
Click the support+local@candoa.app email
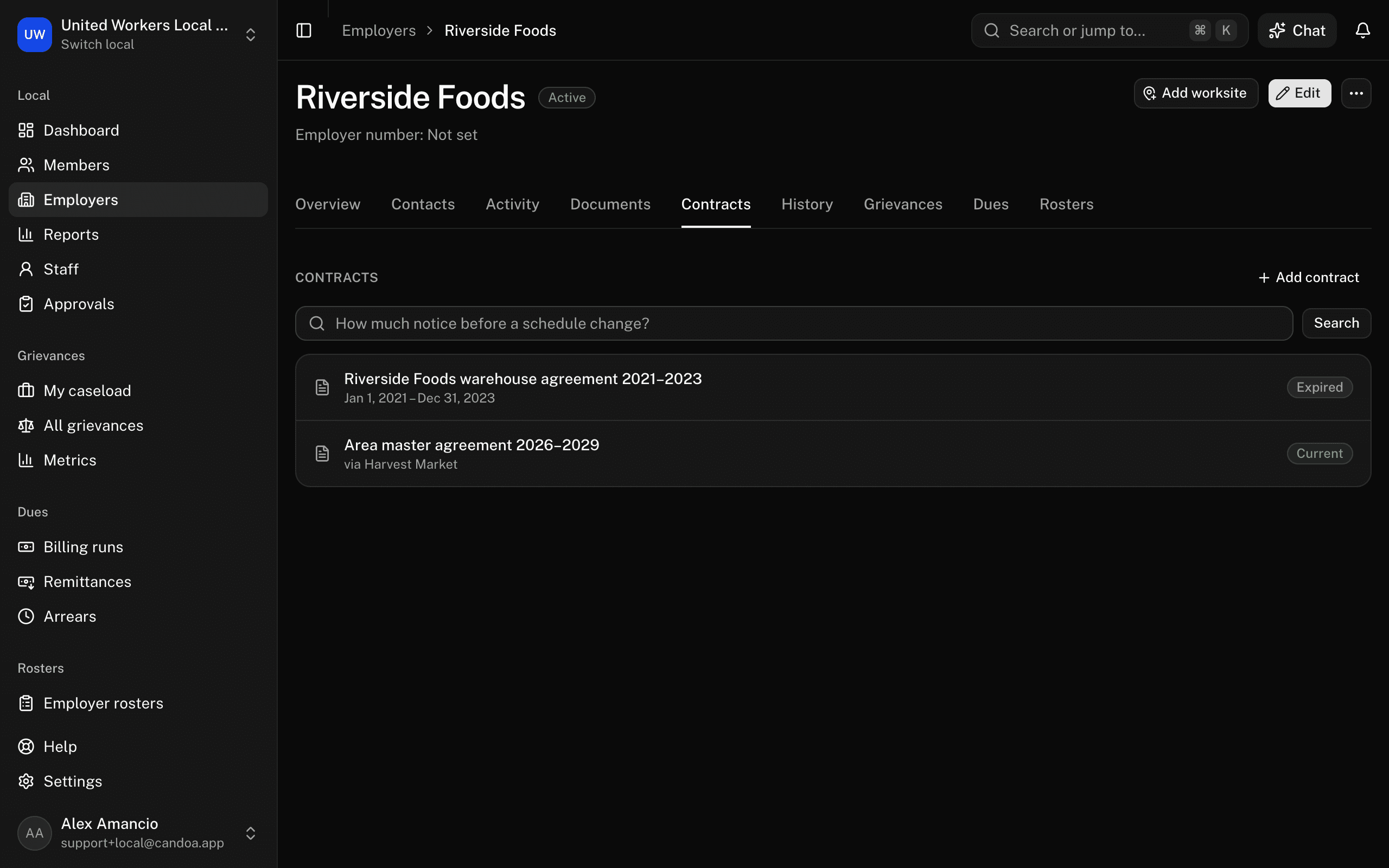click(x=142, y=843)
